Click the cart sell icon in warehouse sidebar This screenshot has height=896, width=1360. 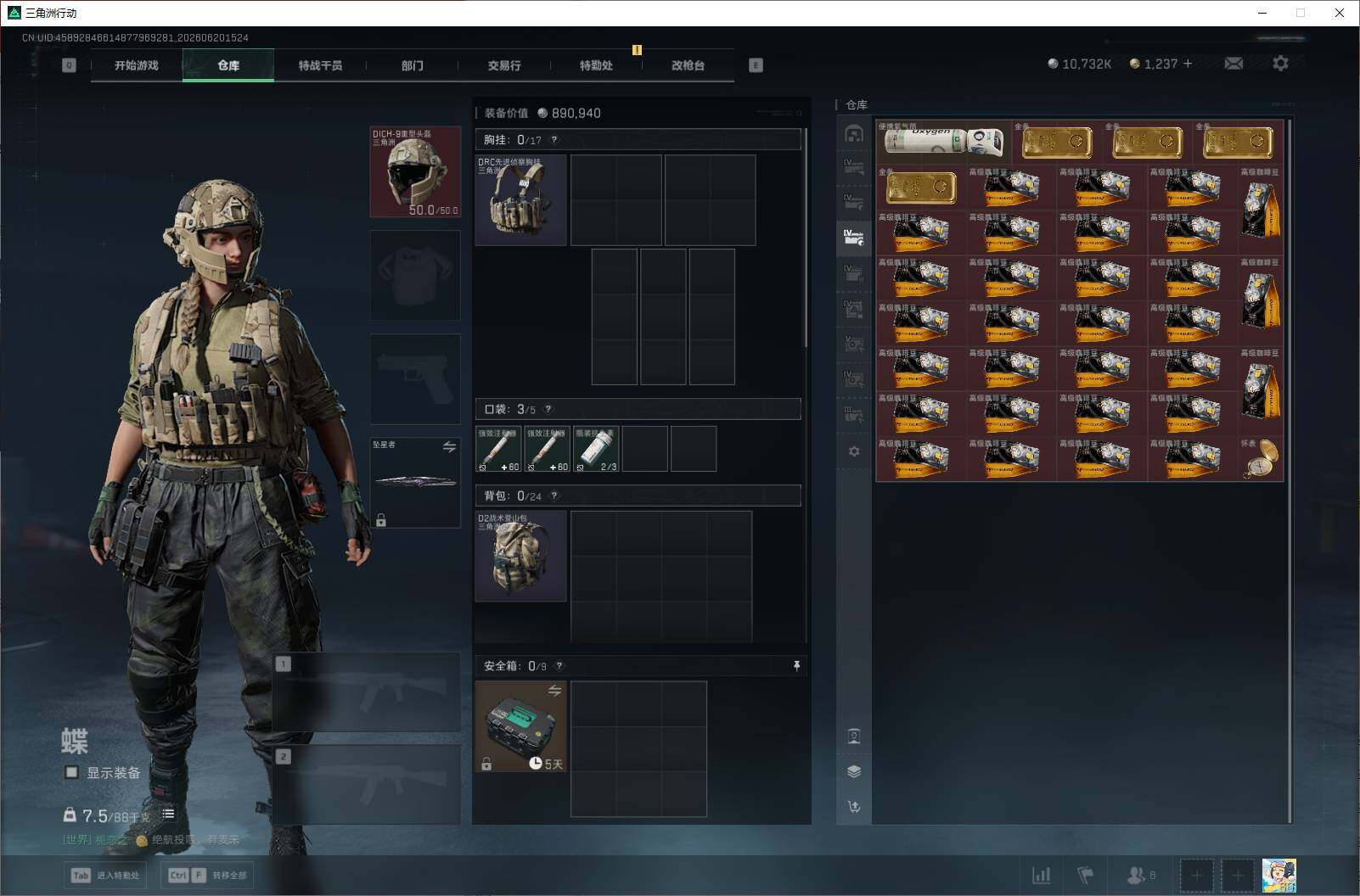tap(854, 807)
